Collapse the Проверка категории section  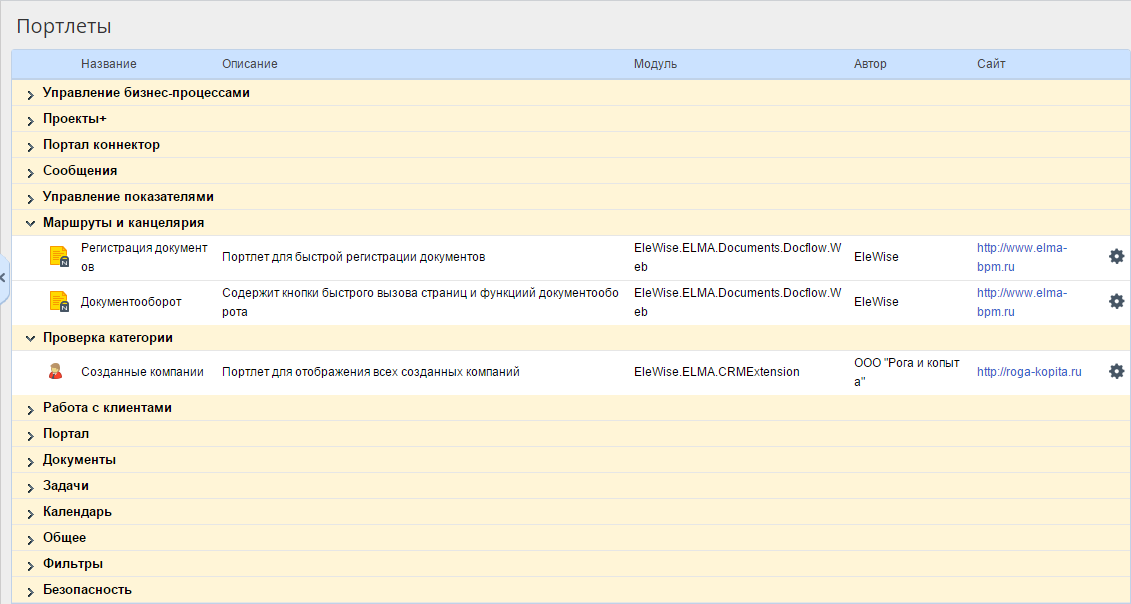(31, 338)
